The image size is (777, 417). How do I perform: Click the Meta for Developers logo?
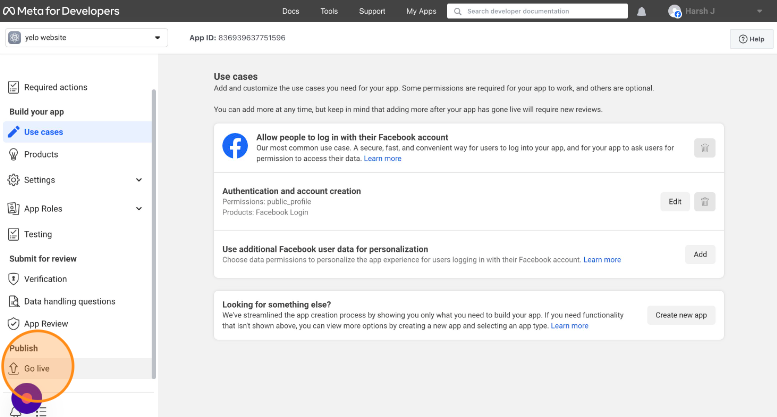tap(61, 11)
